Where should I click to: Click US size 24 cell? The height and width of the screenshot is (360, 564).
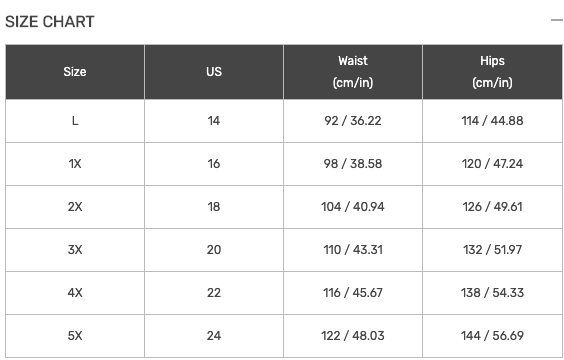[214, 336]
